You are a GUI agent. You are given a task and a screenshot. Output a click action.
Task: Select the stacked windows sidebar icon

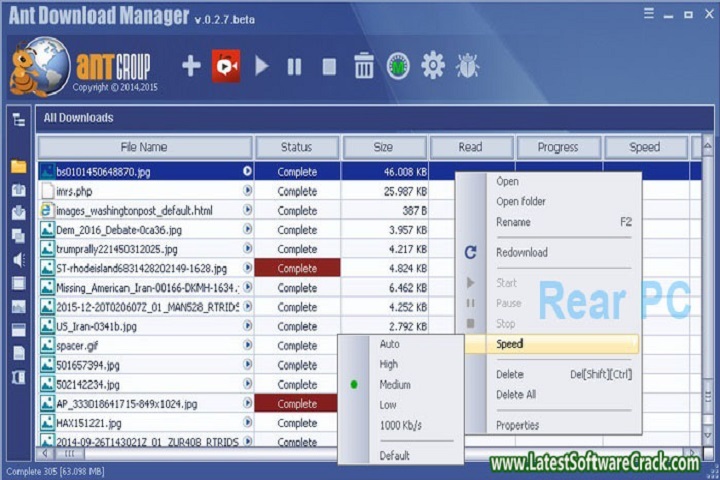click(x=19, y=236)
